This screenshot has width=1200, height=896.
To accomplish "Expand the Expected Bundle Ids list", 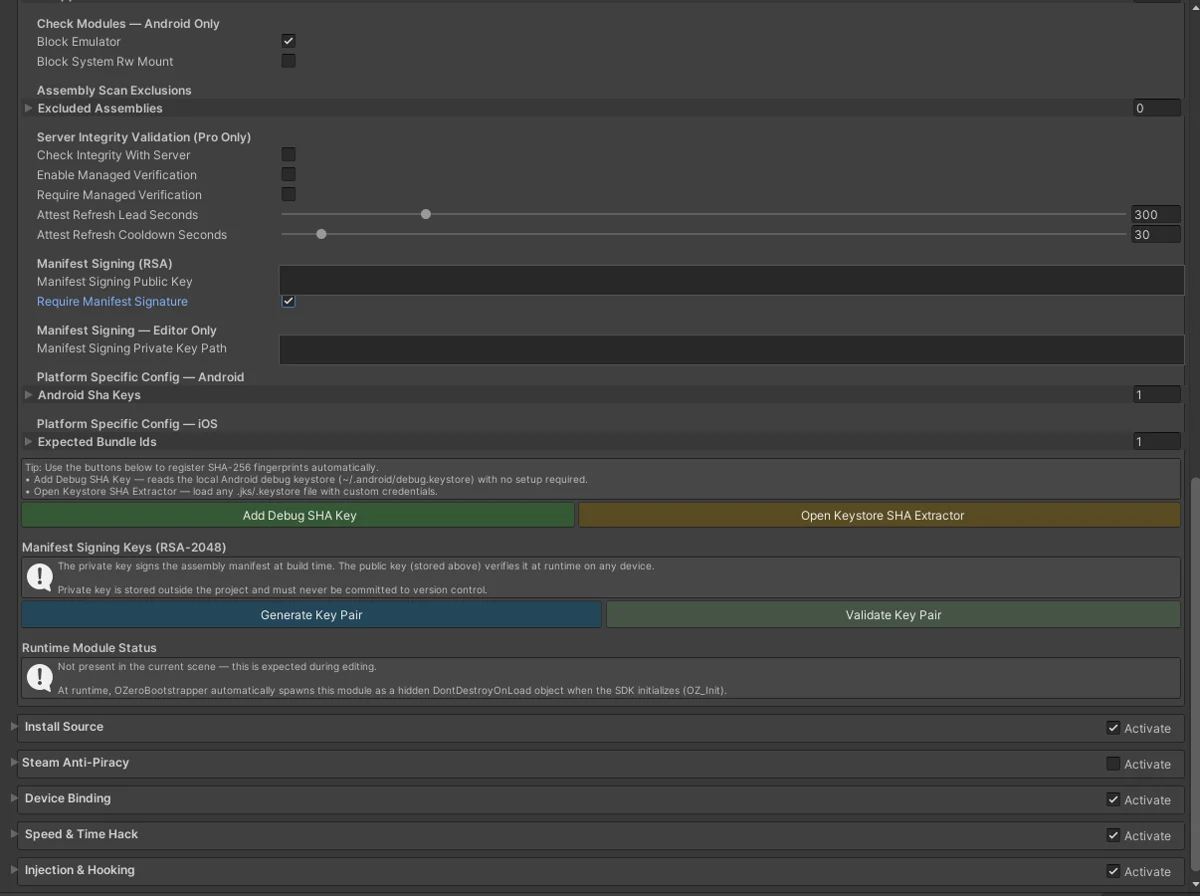I will 29,442.
